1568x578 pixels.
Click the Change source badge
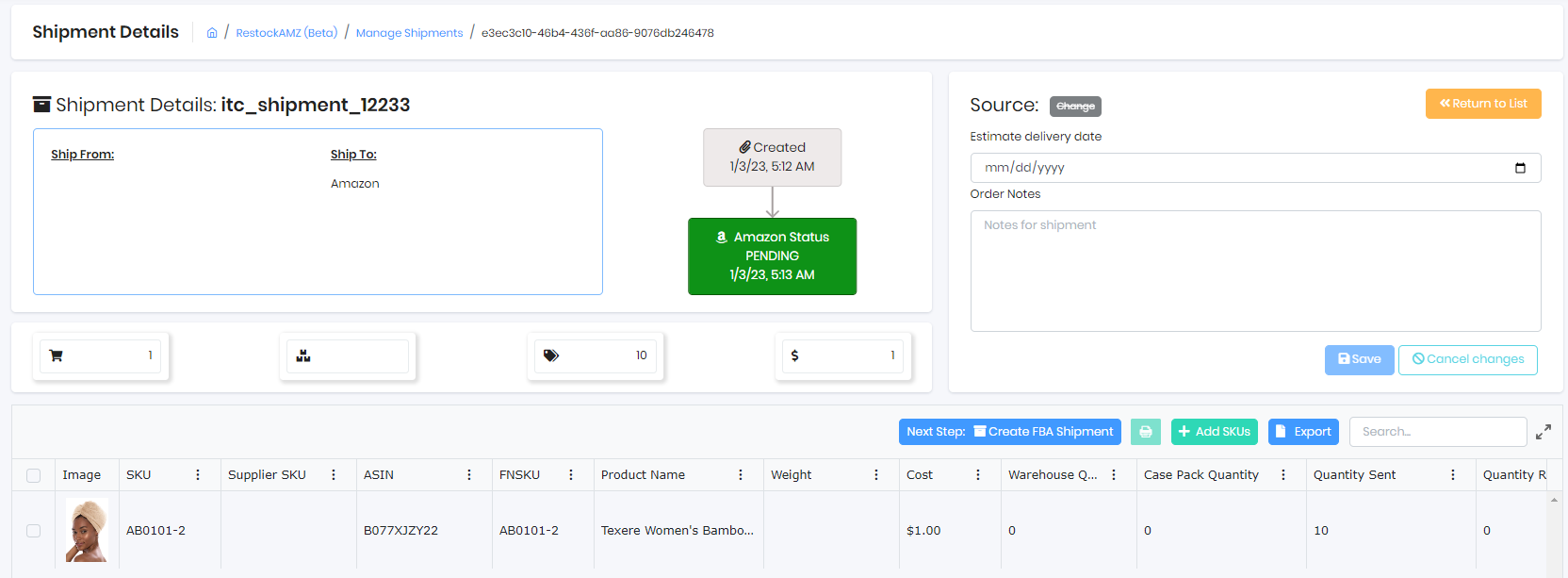click(1075, 107)
